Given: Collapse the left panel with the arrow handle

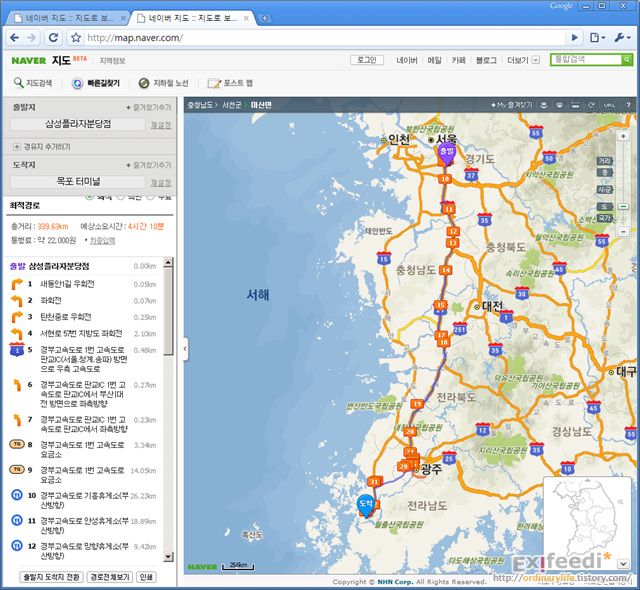Looking at the screenshot, I should 186,349.
